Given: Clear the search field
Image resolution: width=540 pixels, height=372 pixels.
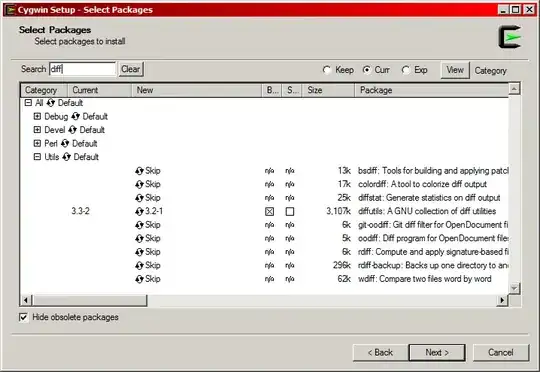Looking at the screenshot, I should pyautogui.click(x=131, y=69).
